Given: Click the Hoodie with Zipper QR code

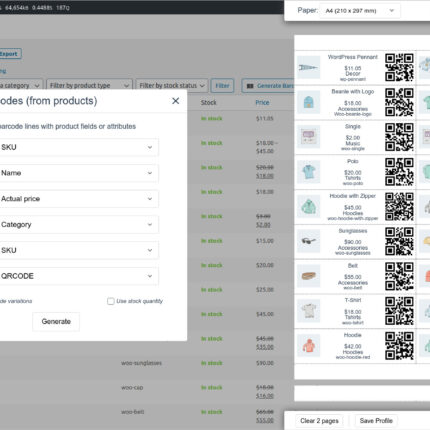Looking at the screenshot, I should tap(399, 206).
